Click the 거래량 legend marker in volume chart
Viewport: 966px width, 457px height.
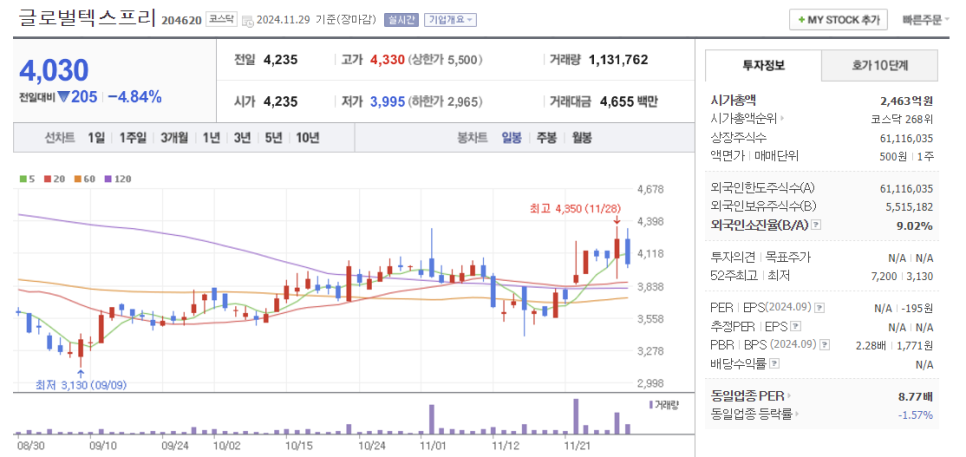(651, 405)
